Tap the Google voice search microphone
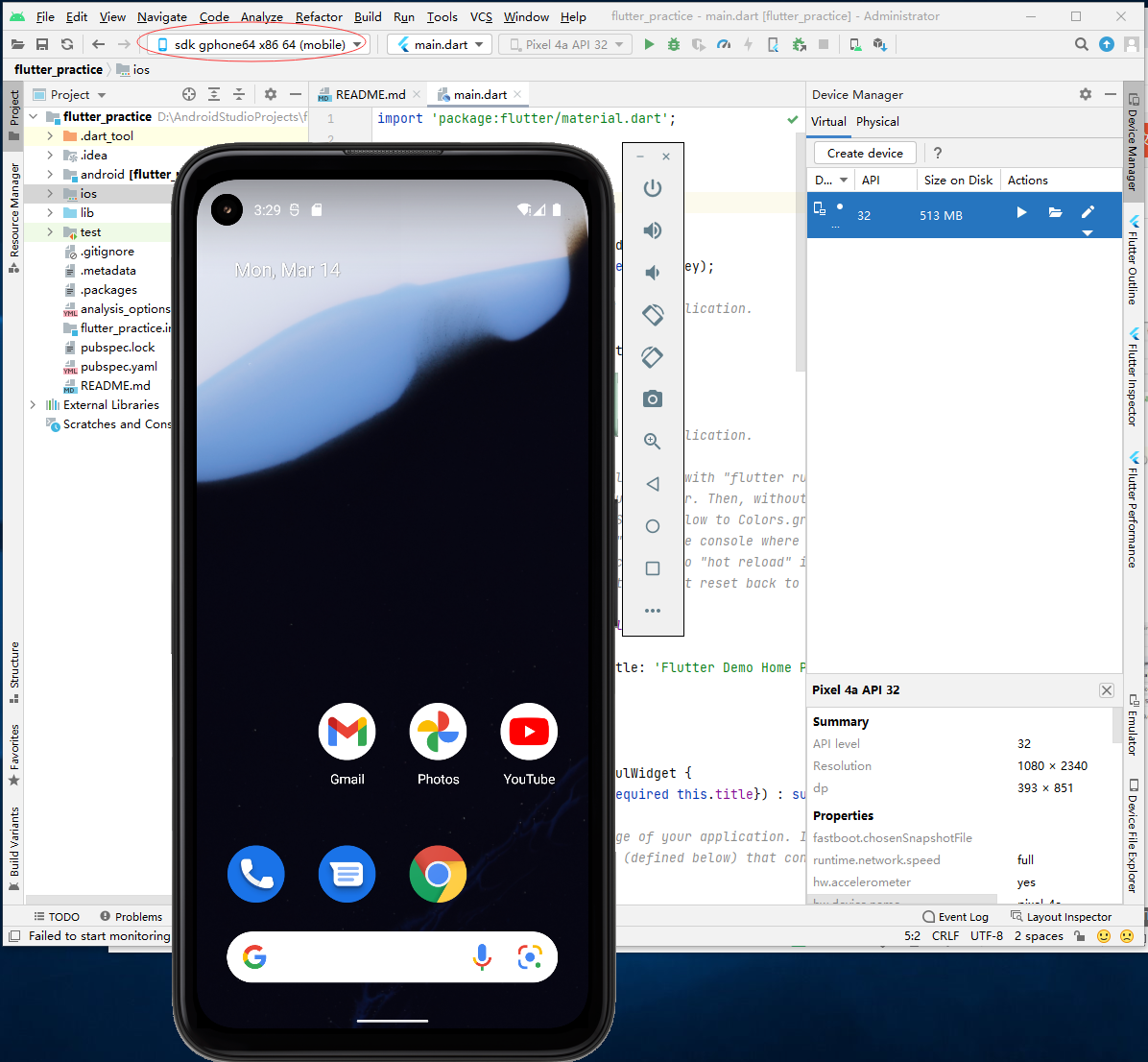This screenshot has height=1062, width=1148. pyautogui.click(x=482, y=956)
